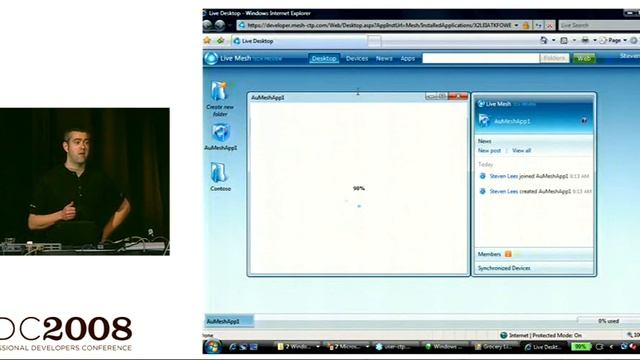Open Internet Explorer quick launch icon
This screenshot has height=360, width=640.
(233, 347)
